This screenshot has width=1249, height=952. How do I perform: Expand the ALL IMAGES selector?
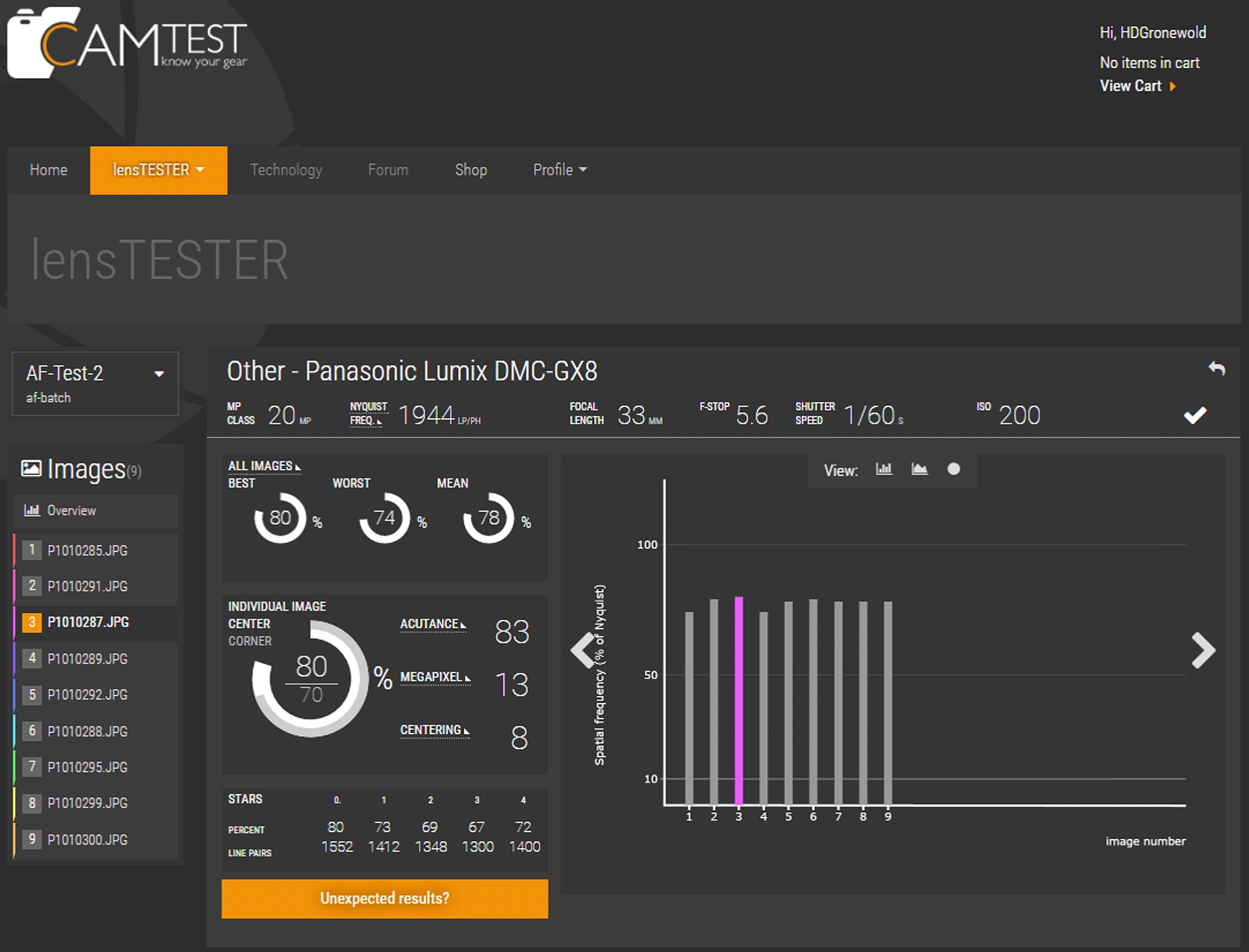coord(264,466)
